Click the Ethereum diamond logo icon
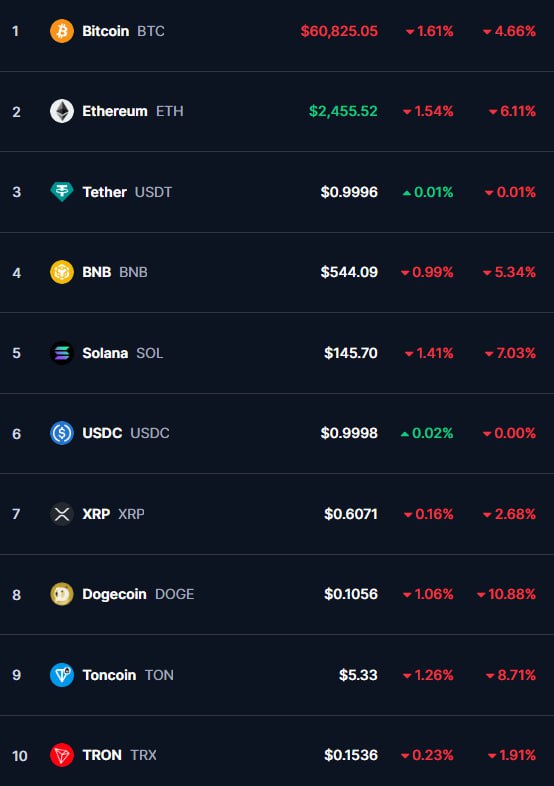Screen dimensions: 554x786 click(62, 111)
